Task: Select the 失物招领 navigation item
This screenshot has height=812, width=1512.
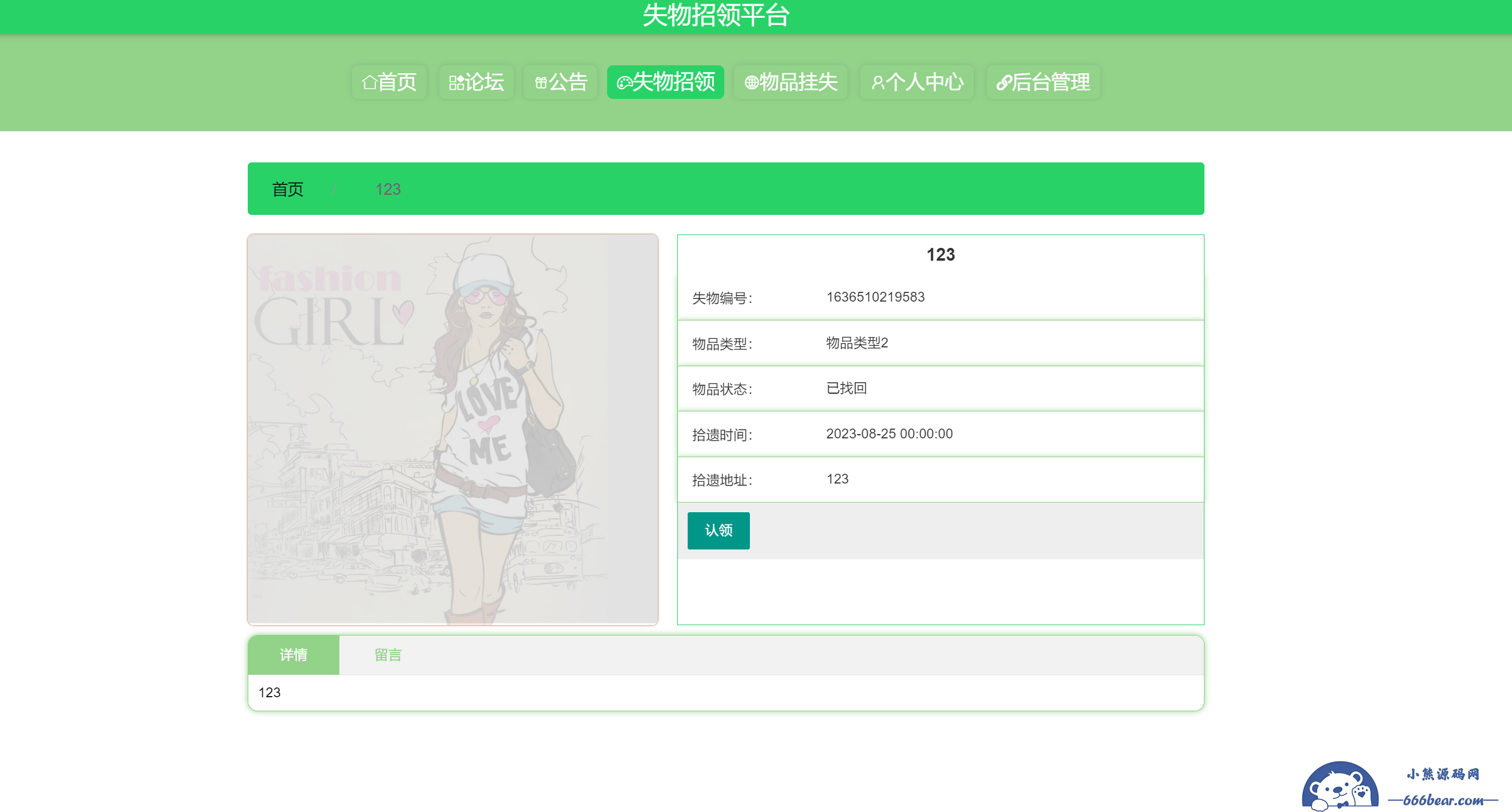Action: pos(666,82)
